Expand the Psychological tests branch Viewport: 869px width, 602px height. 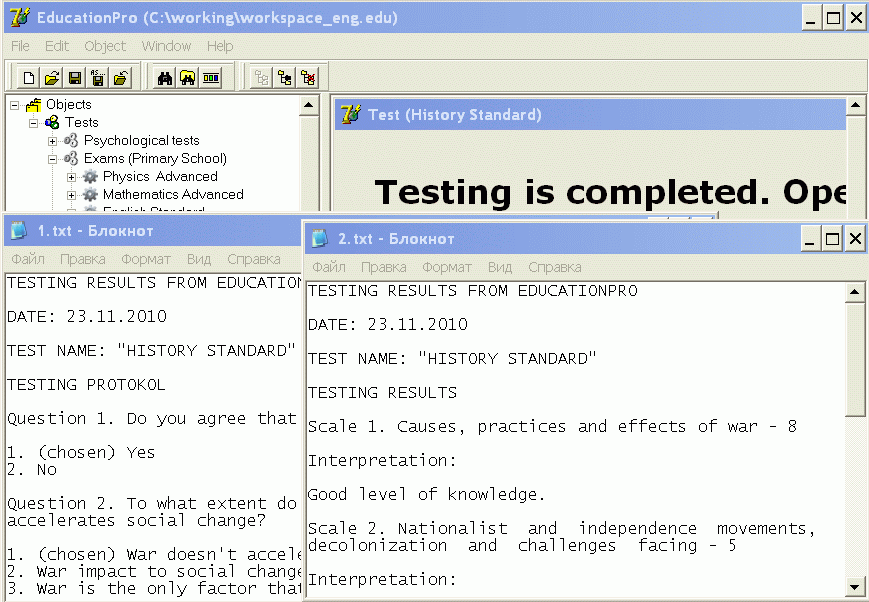52,141
